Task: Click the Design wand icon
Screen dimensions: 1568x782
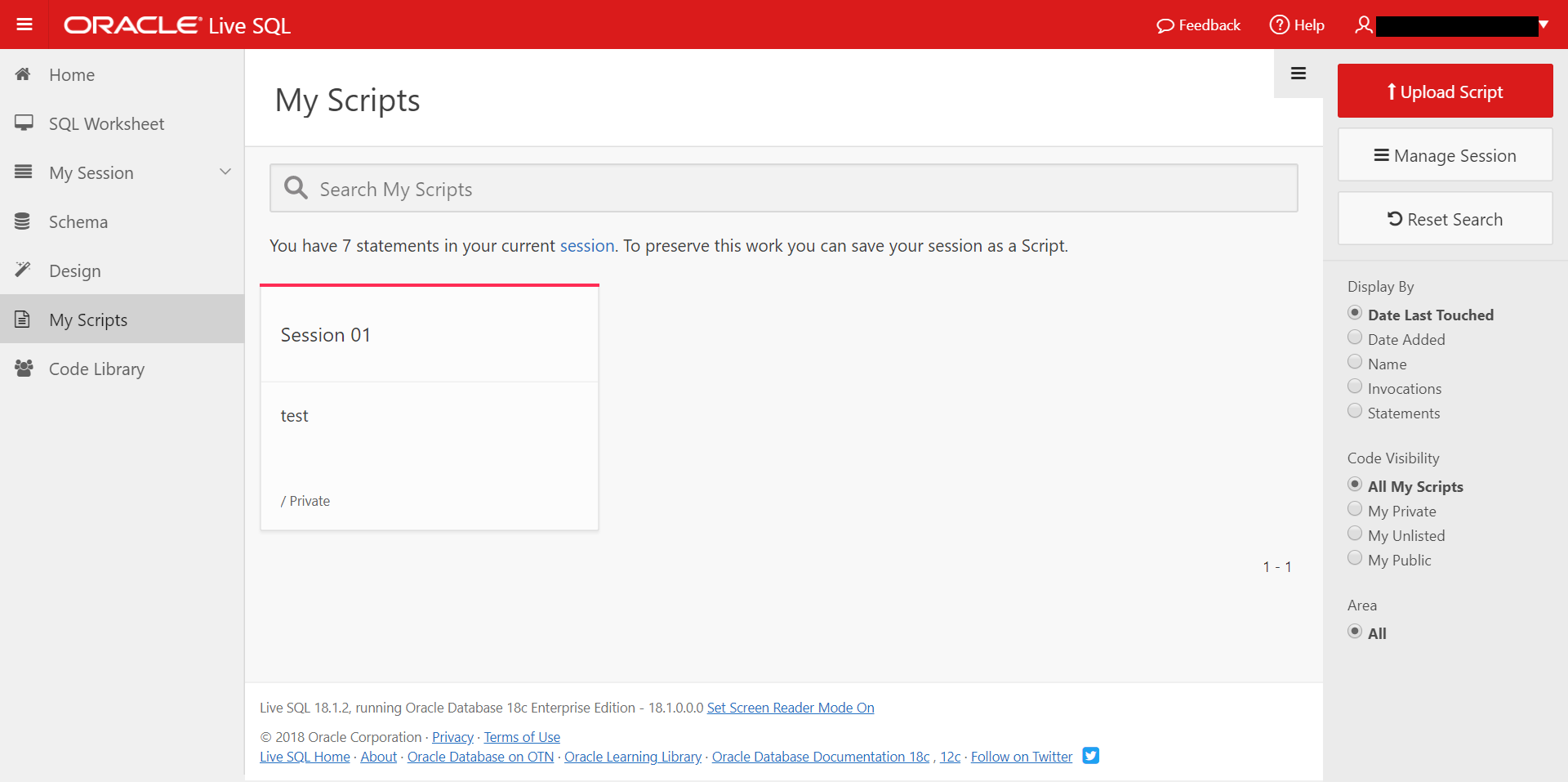Action: 23,270
